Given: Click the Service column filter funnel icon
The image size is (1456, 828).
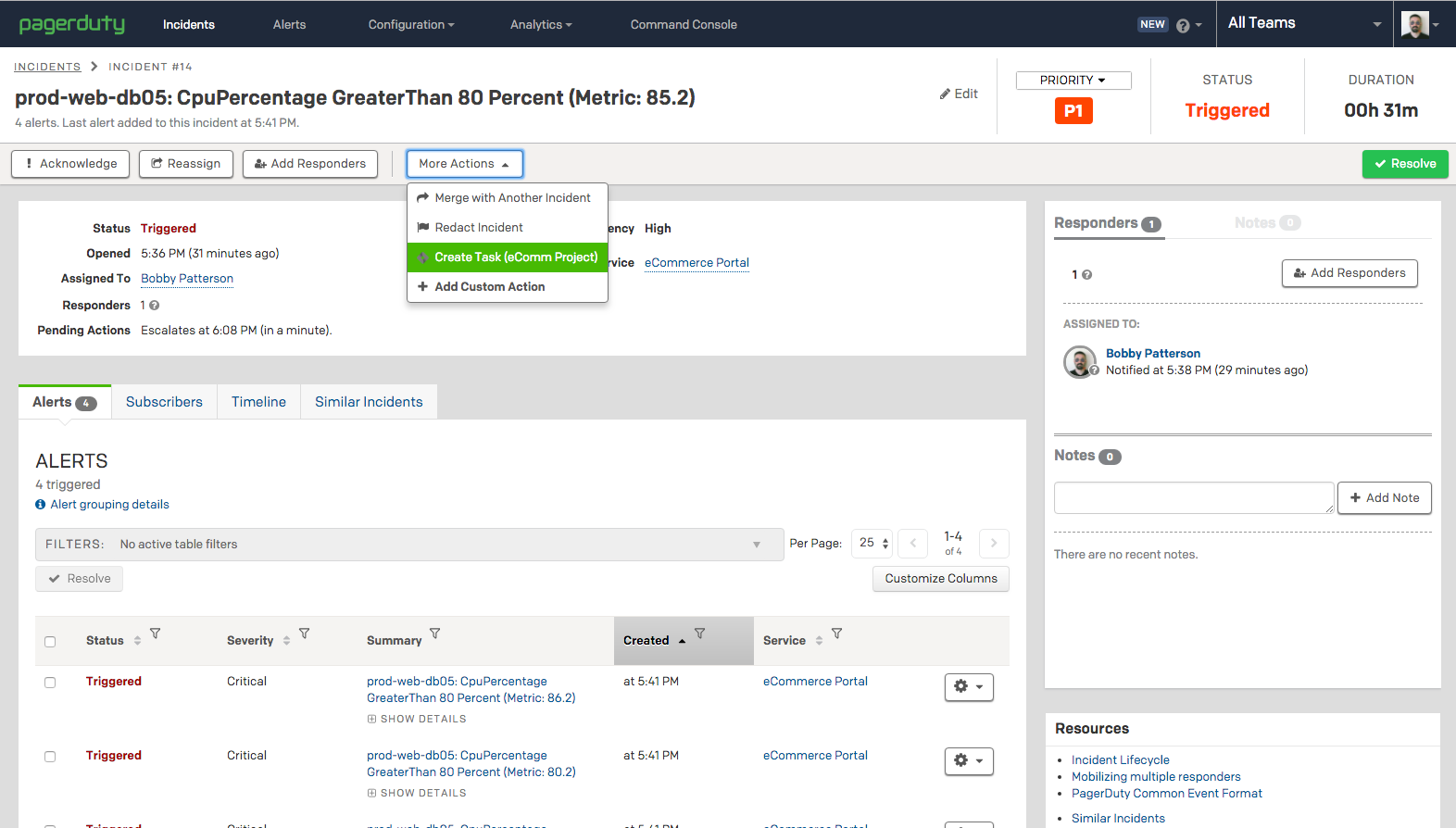Looking at the screenshot, I should click(836, 634).
